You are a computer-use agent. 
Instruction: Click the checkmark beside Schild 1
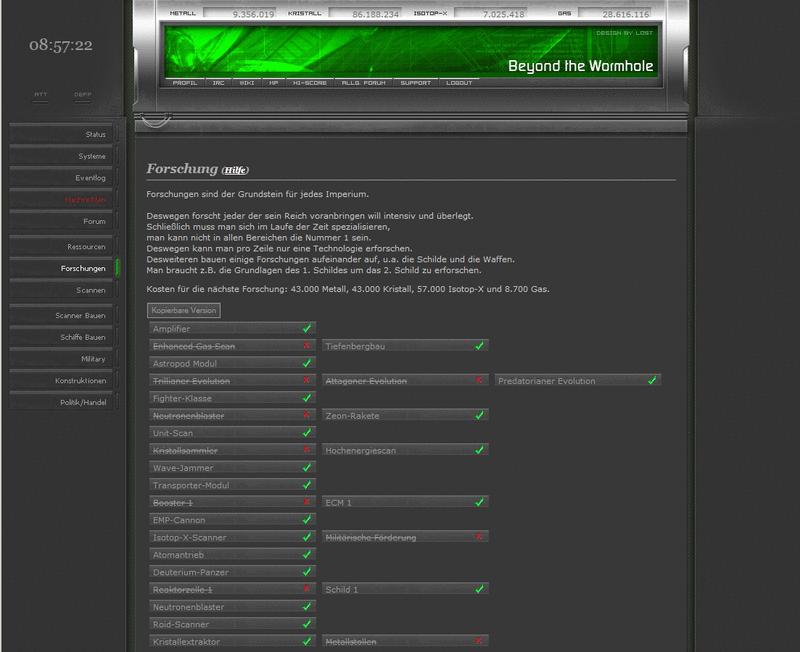pos(481,591)
